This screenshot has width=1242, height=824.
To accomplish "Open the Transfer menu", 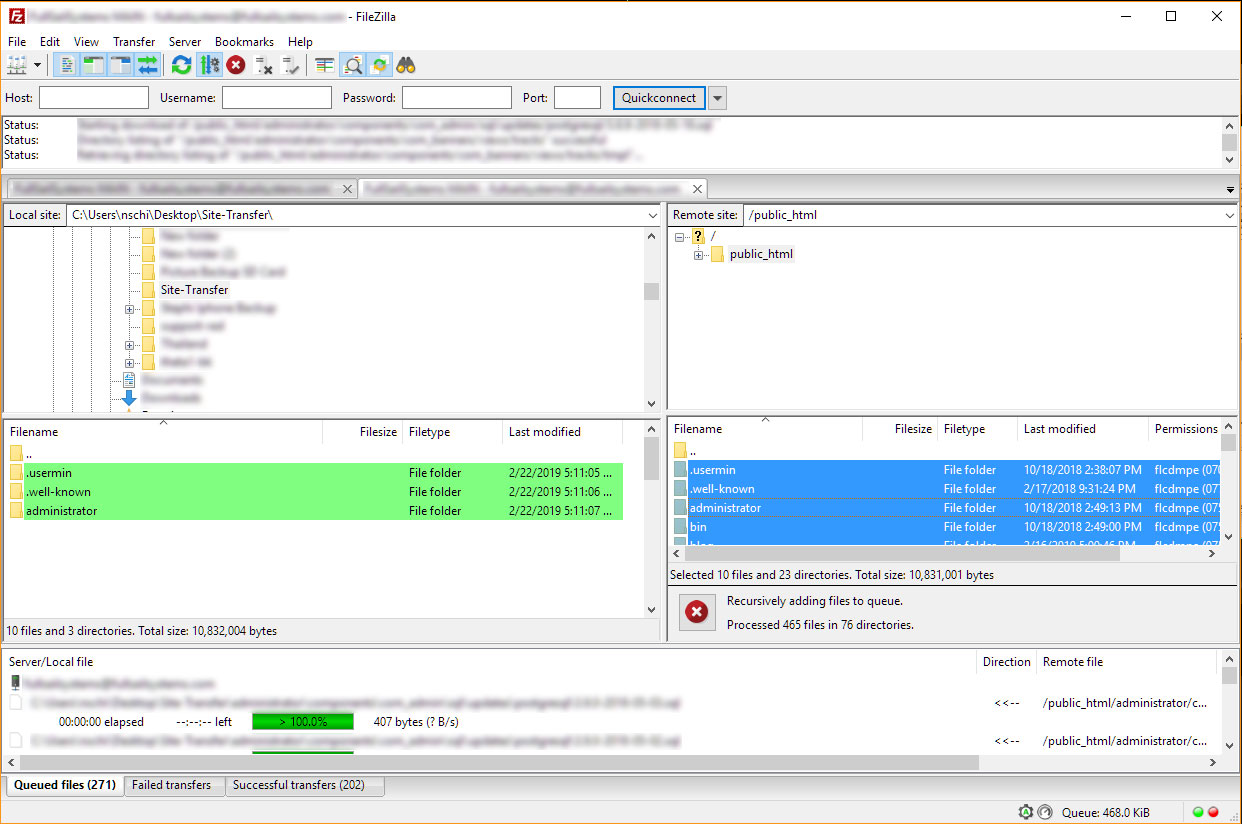I will point(134,42).
